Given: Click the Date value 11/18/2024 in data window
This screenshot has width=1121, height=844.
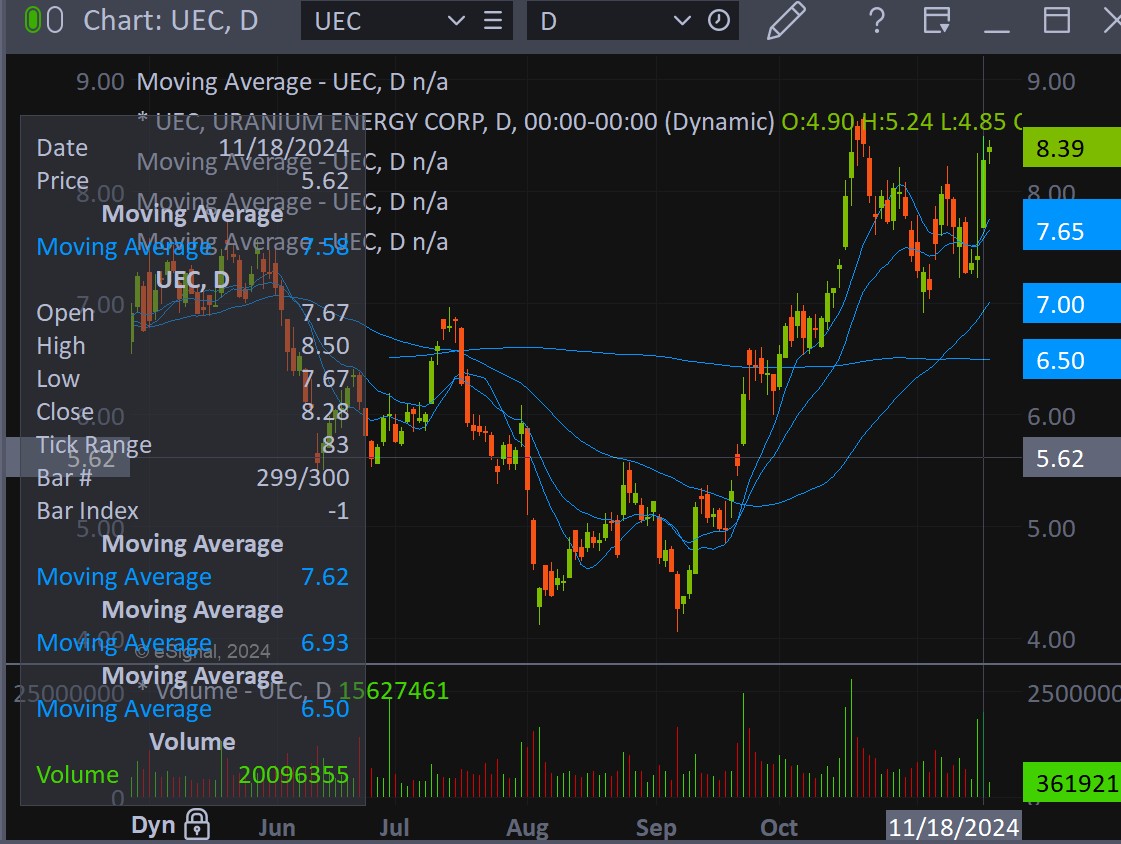Looking at the screenshot, I should 283,147.
